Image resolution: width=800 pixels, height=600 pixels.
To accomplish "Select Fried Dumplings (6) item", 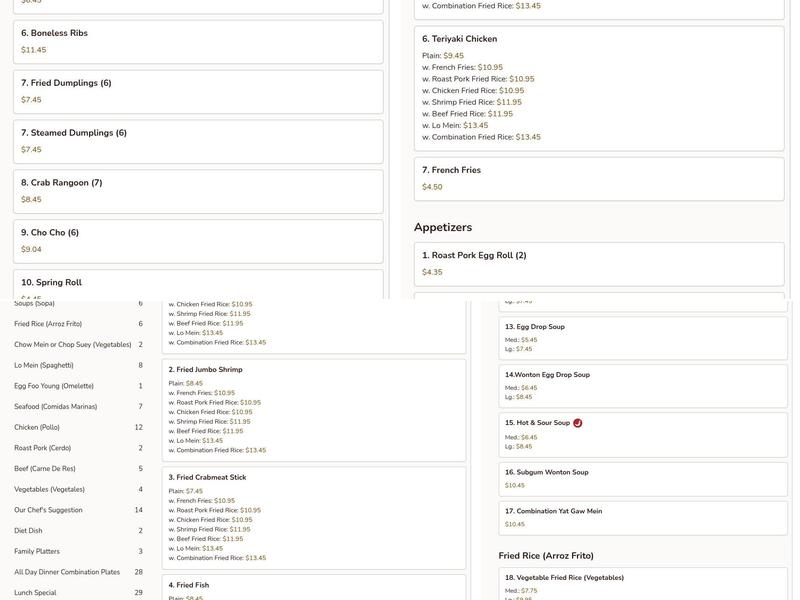I will pos(198,91).
